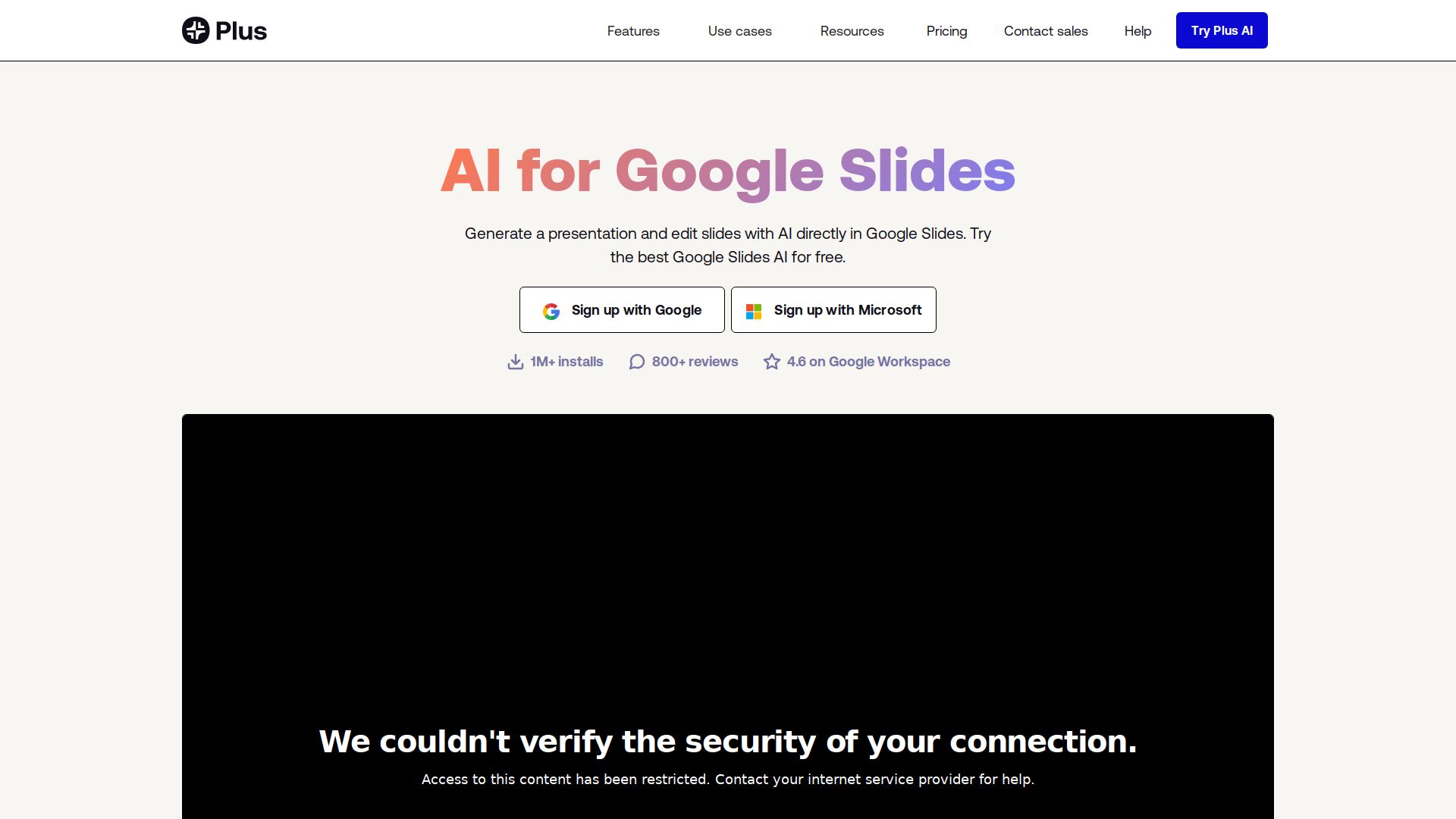Click the Try Plus AI button
The image size is (1456, 819).
pos(1221,30)
